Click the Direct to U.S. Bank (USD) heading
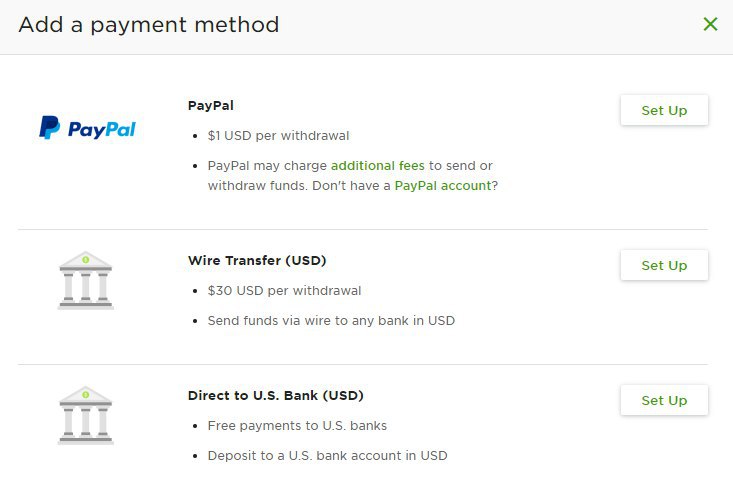 click(x=275, y=395)
